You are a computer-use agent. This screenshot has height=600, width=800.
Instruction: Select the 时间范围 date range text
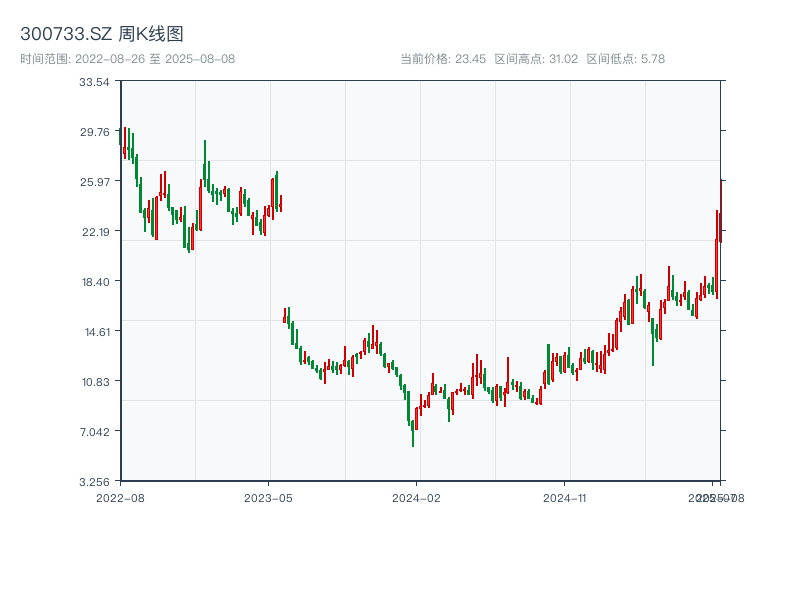click(x=127, y=59)
